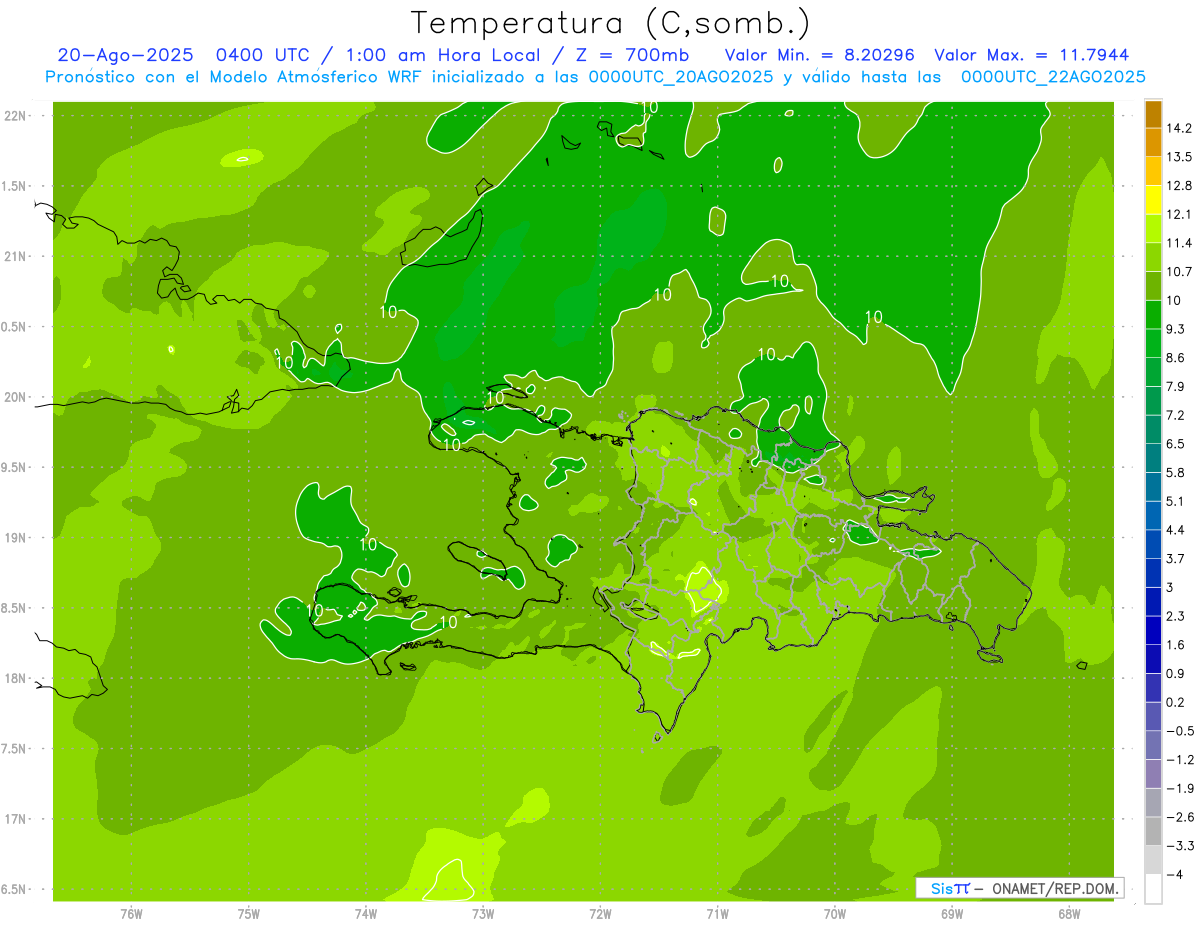Click the '68W' longitude label
This screenshot has height=927, width=1200.
(1069, 914)
